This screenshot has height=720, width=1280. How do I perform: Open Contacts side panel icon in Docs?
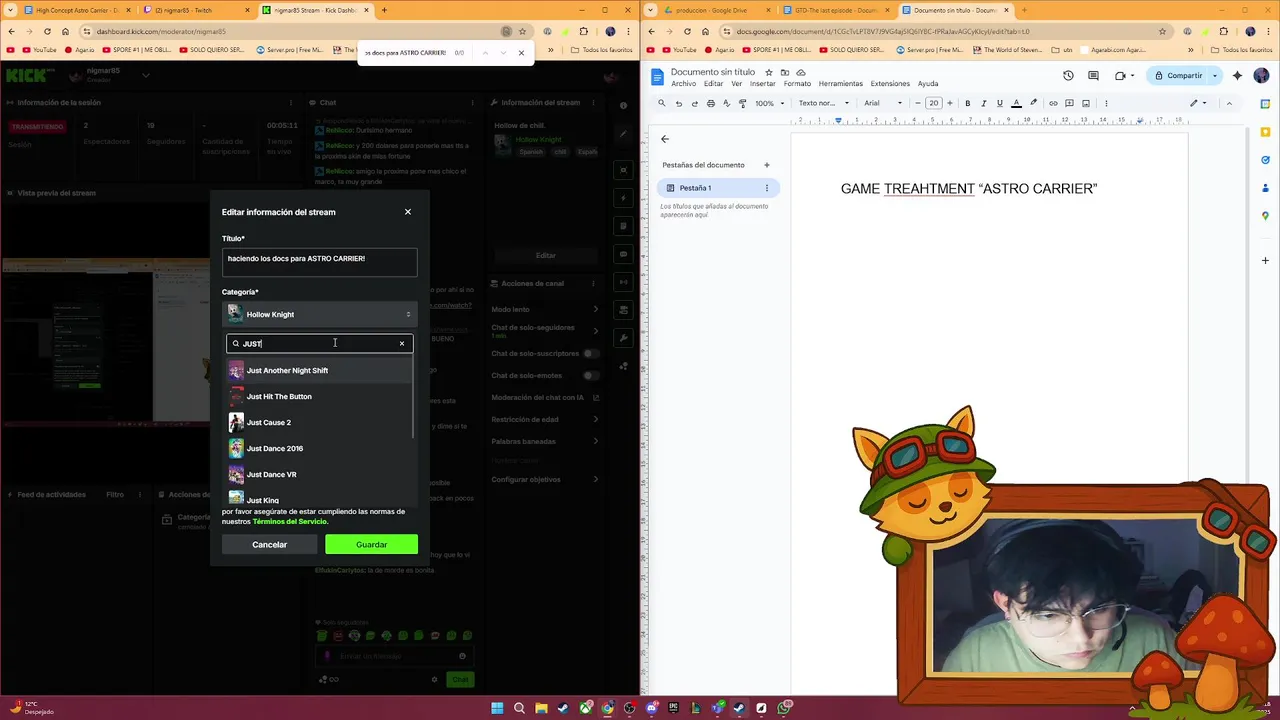point(1265,188)
